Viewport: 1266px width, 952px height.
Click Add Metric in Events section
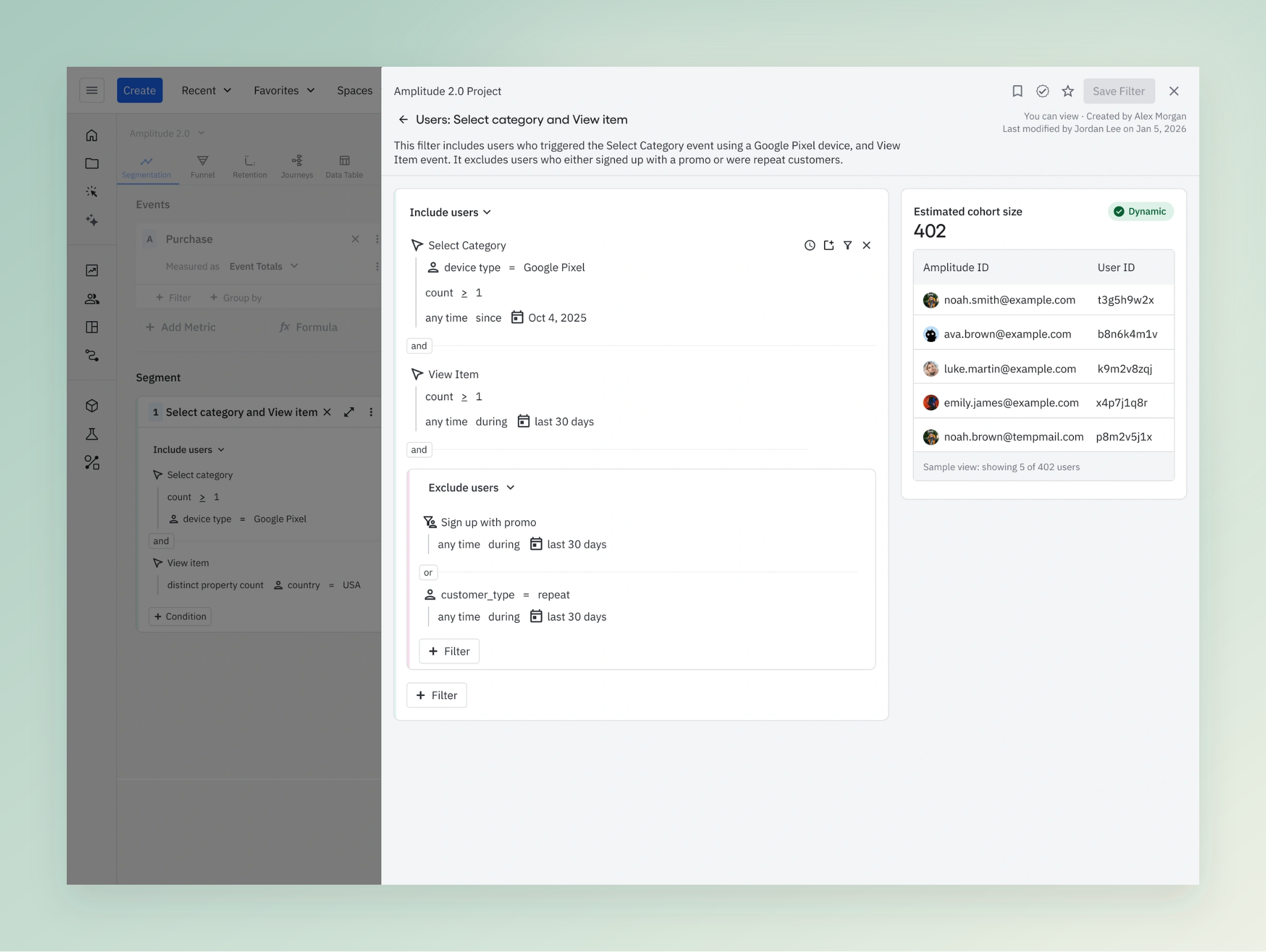181,328
